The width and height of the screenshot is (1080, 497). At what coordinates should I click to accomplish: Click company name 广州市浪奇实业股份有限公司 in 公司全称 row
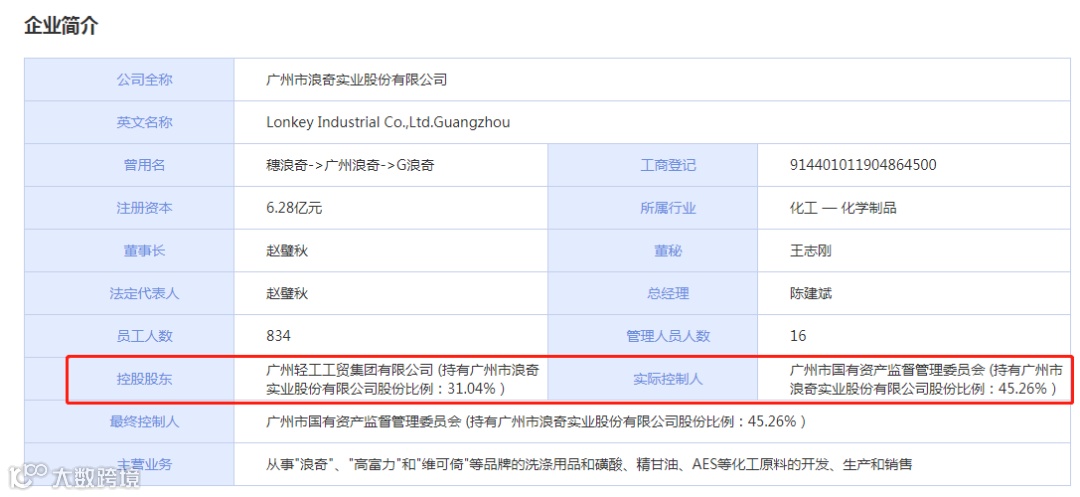356,80
